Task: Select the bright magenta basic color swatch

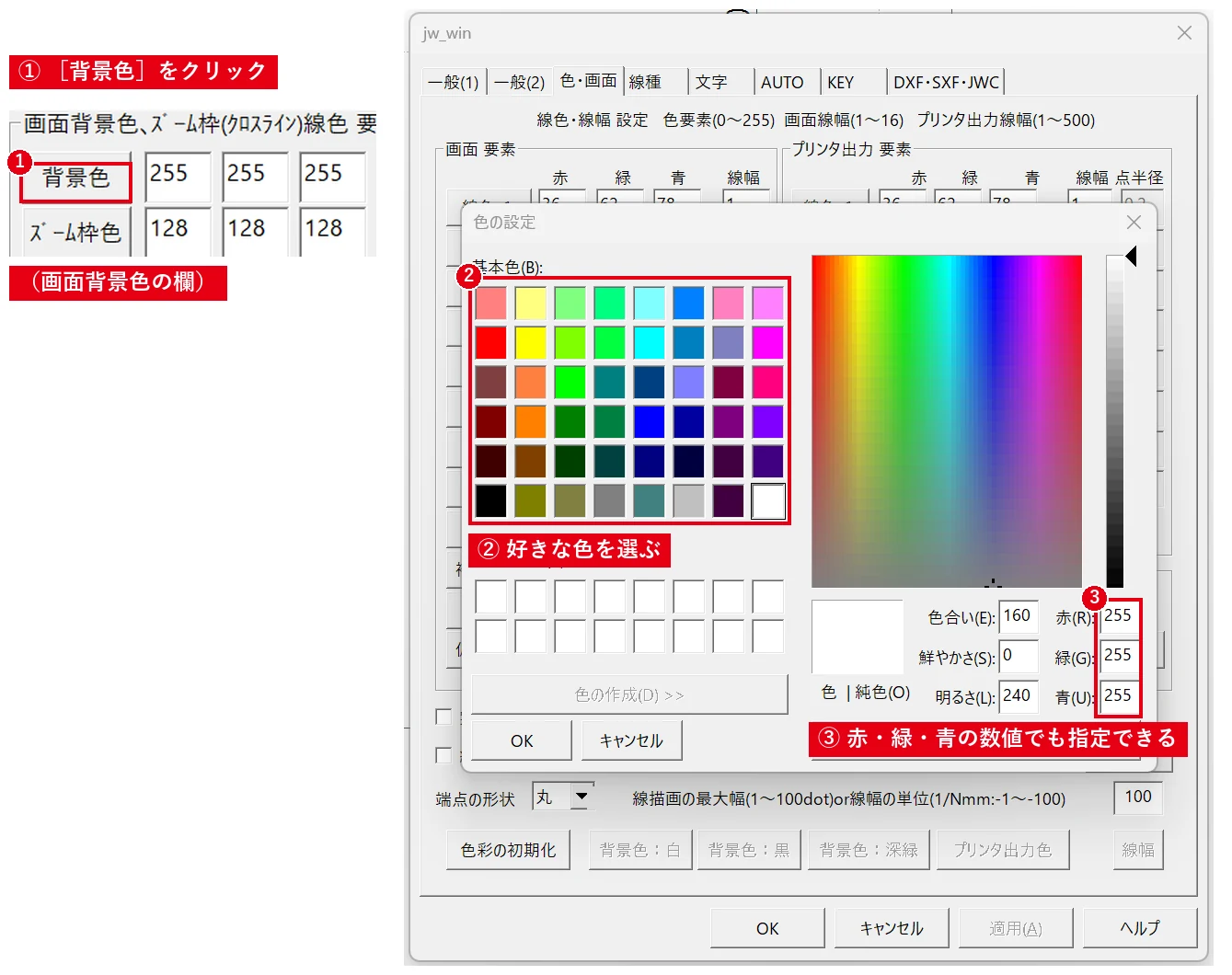Action: click(x=767, y=342)
